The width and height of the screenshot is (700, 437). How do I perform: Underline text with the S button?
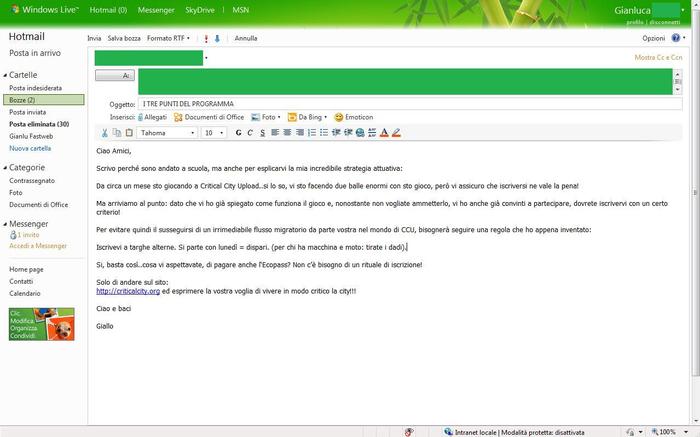coord(262,133)
